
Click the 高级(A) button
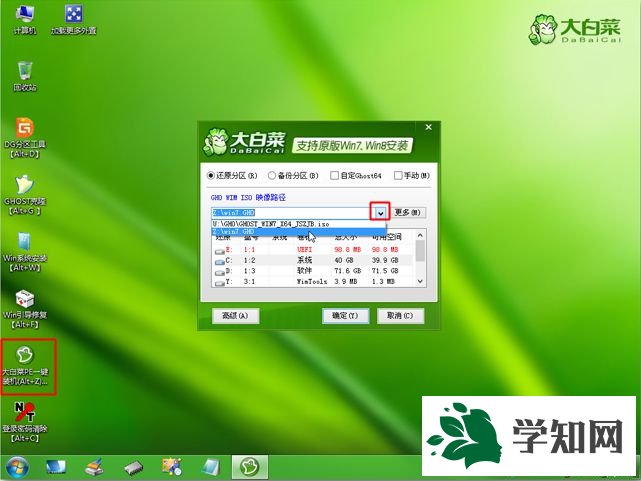[x=235, y=316]
